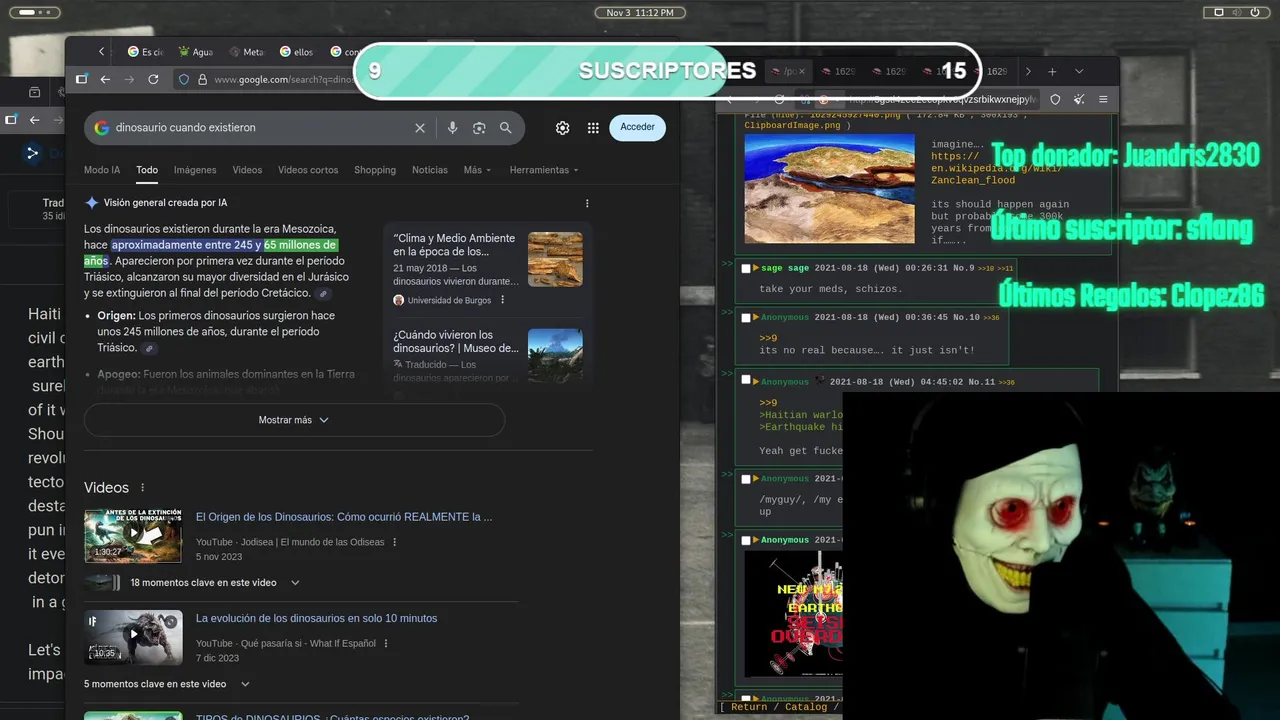Reload the imageboard browser page
The height and width of the screenshot is (720, 1280).
click(x=779, y=99)
